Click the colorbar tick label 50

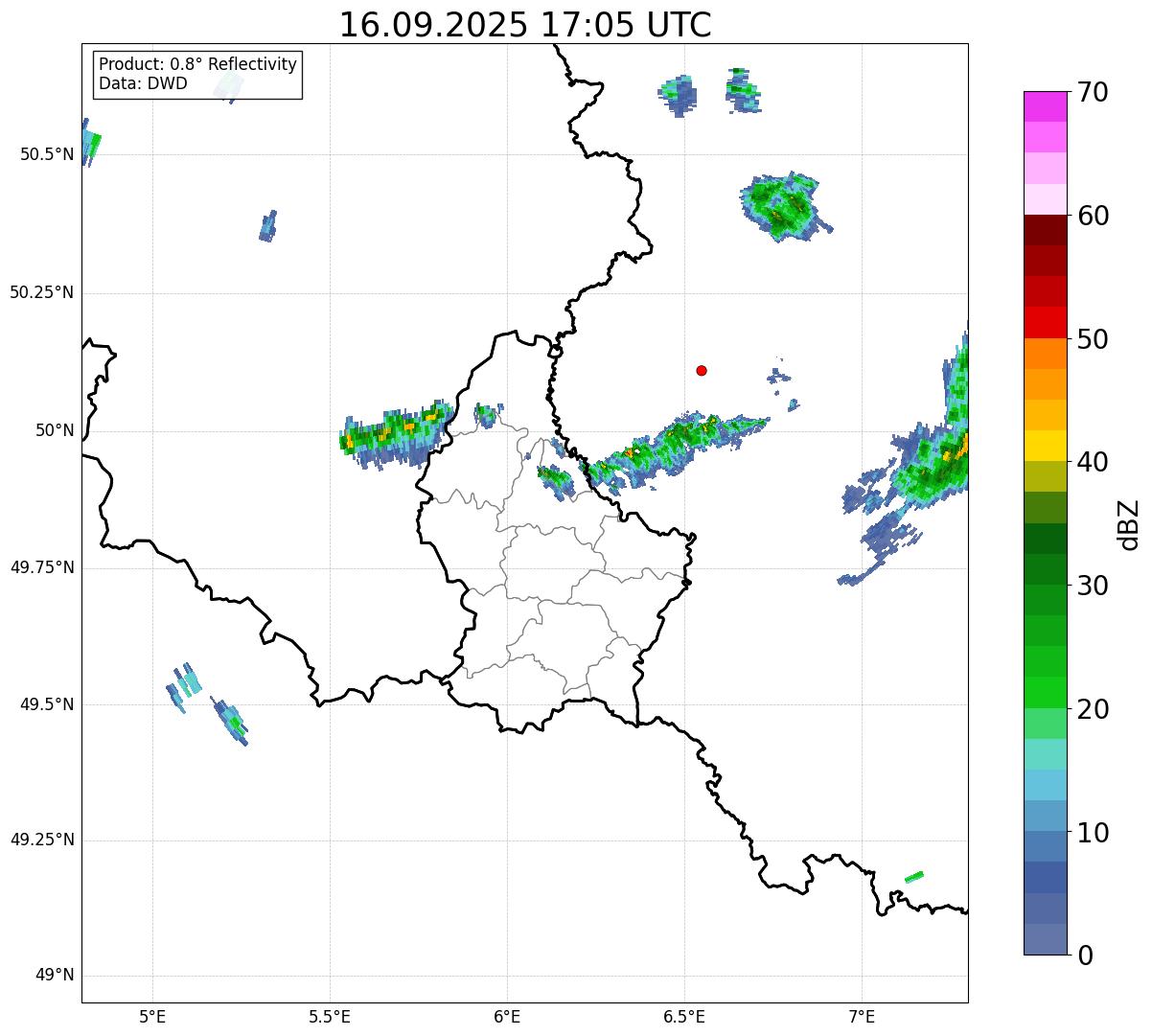click(x=1094, y=339)
